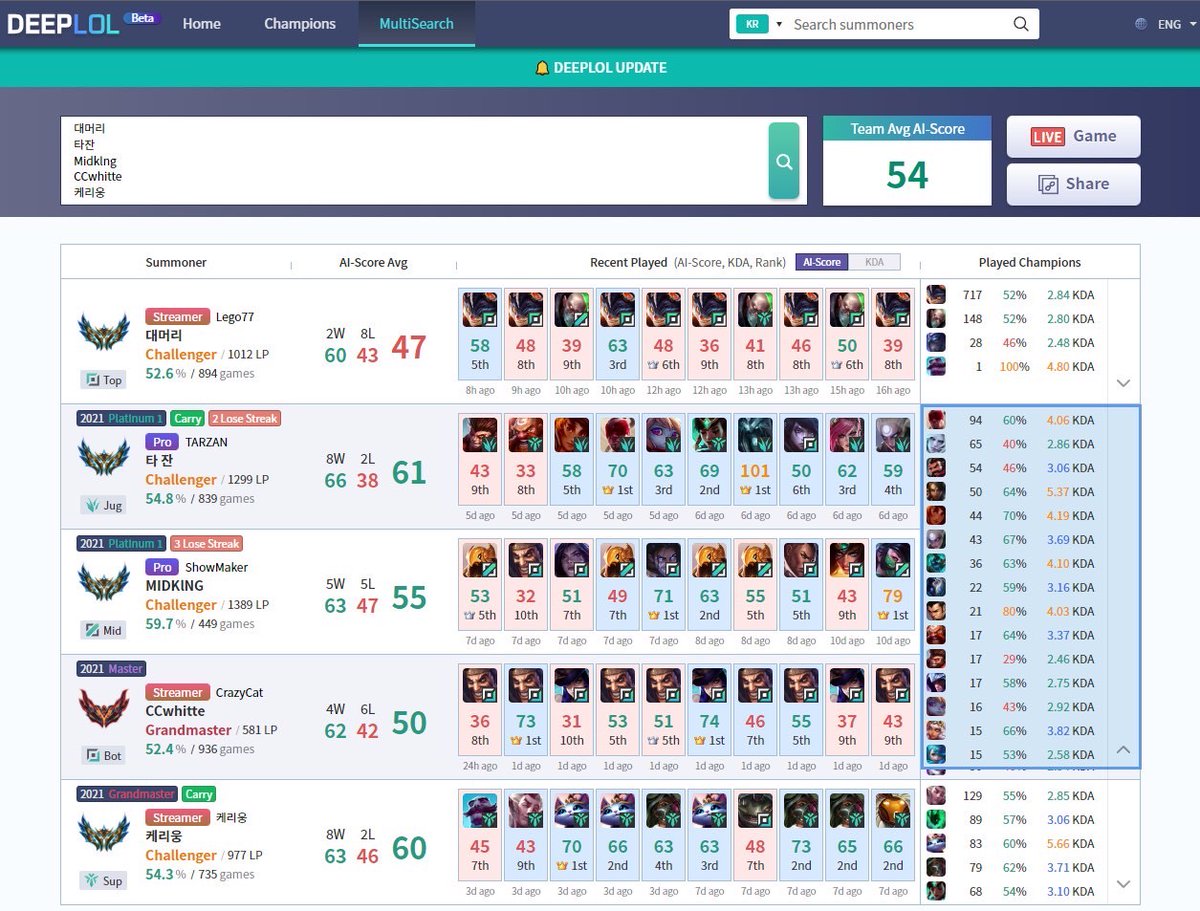Click champion icon with 94 games, 60% winrate
The image size is (1200, 911).
(936, 420)
